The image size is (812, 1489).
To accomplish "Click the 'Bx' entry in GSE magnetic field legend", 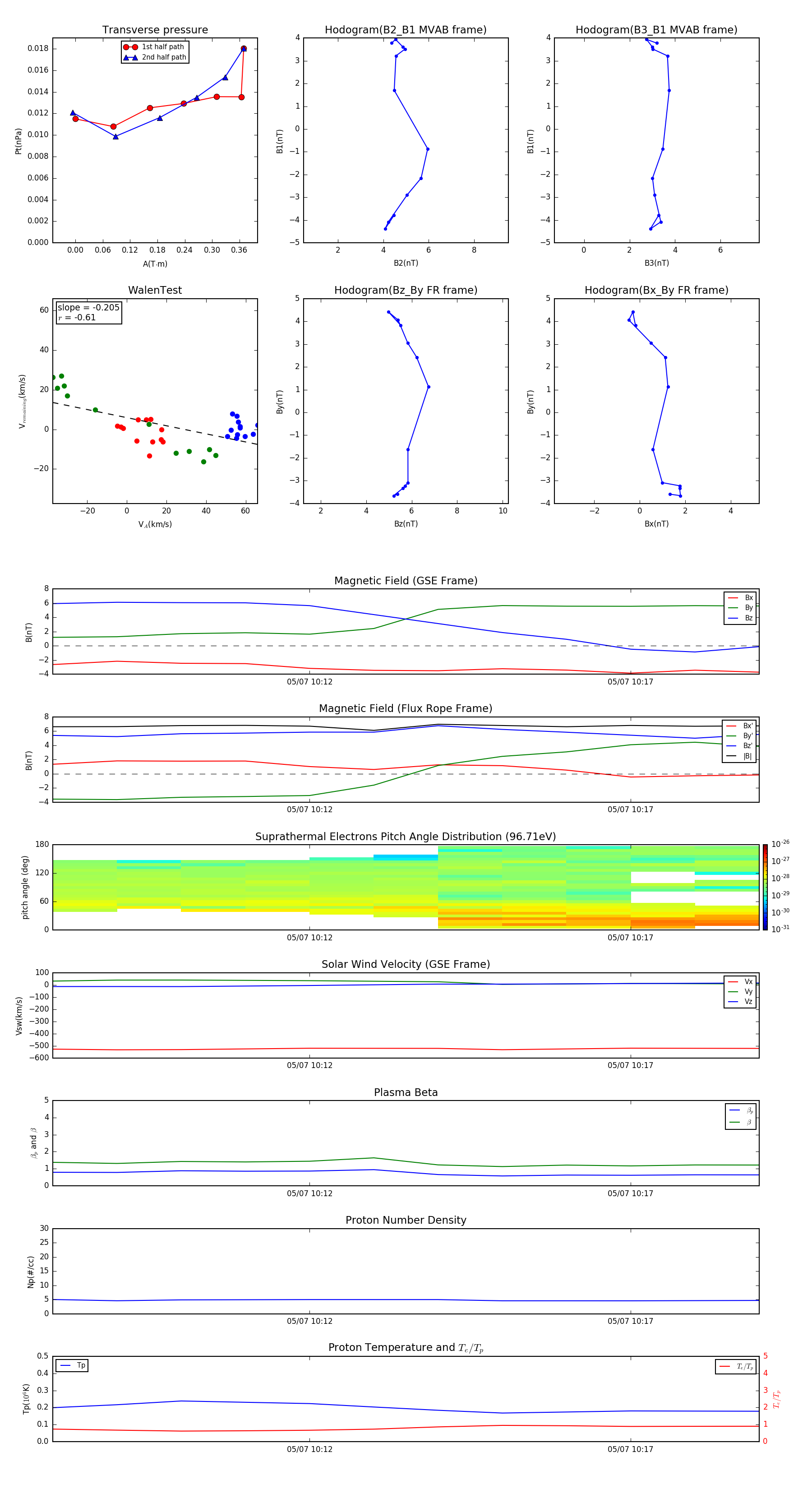I will [x=740, y=598].
